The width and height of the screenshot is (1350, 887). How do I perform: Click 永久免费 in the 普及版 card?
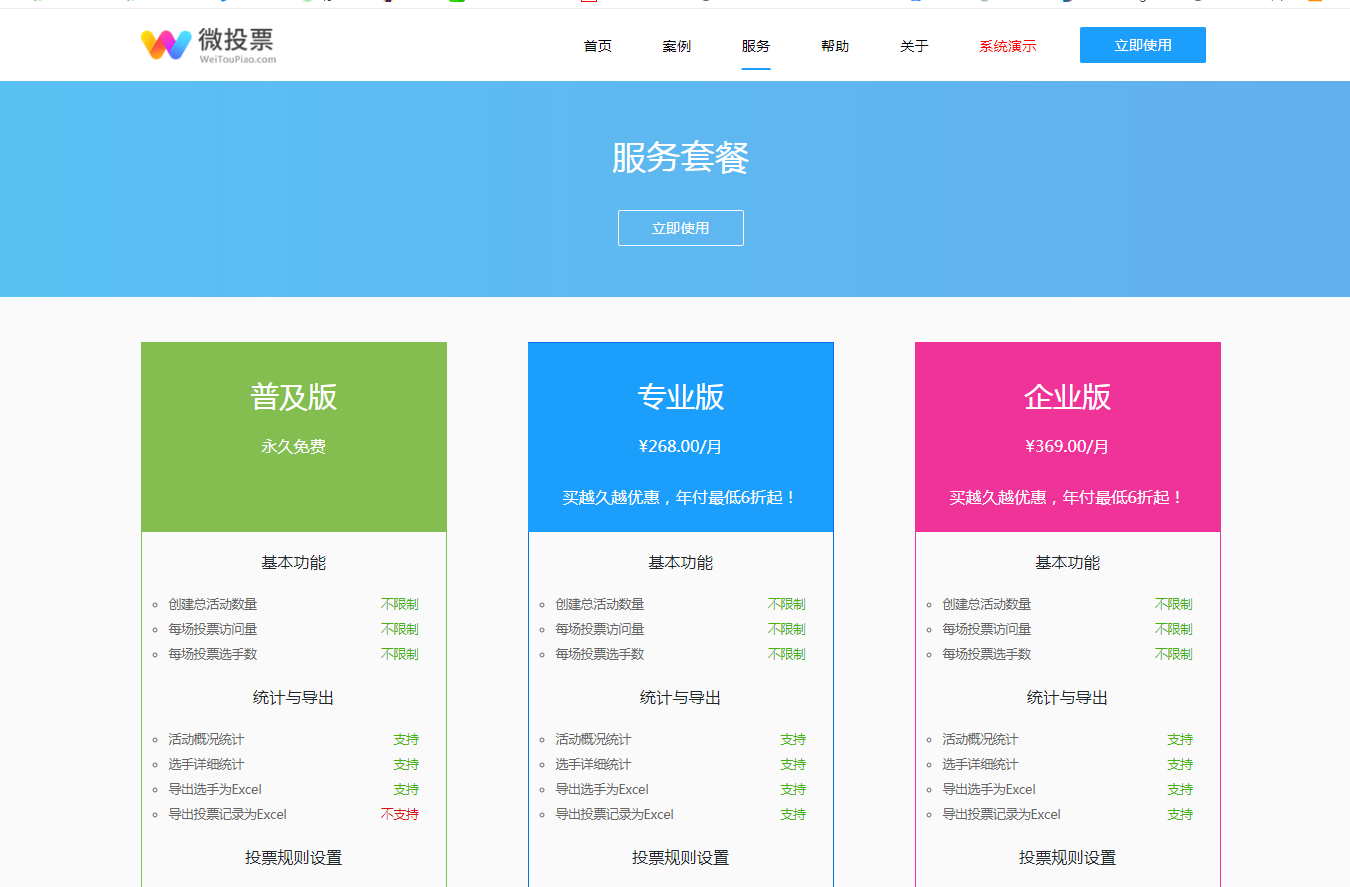[293, 447]
